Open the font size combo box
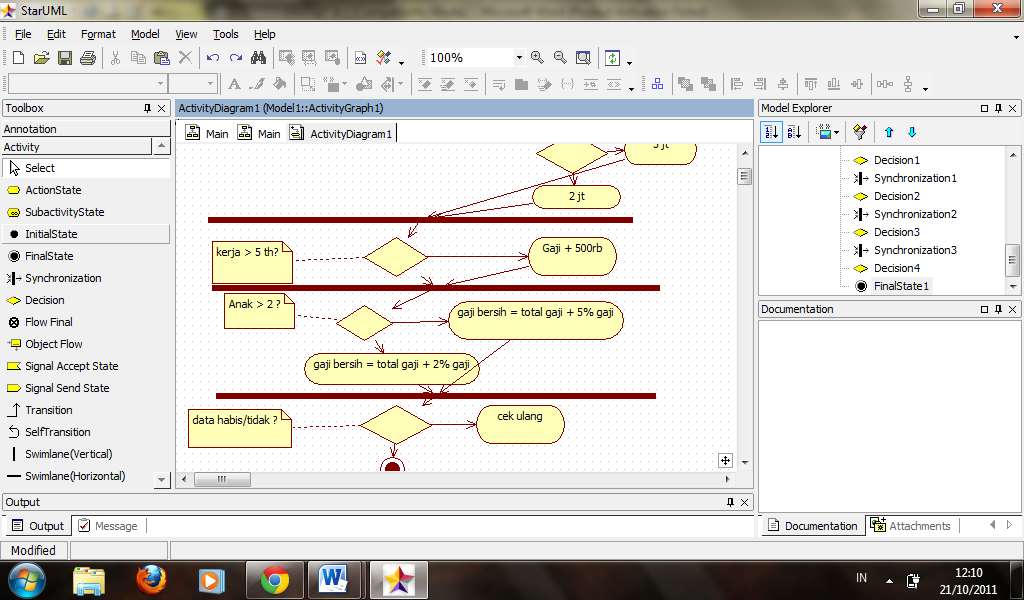 coord(192,84)
